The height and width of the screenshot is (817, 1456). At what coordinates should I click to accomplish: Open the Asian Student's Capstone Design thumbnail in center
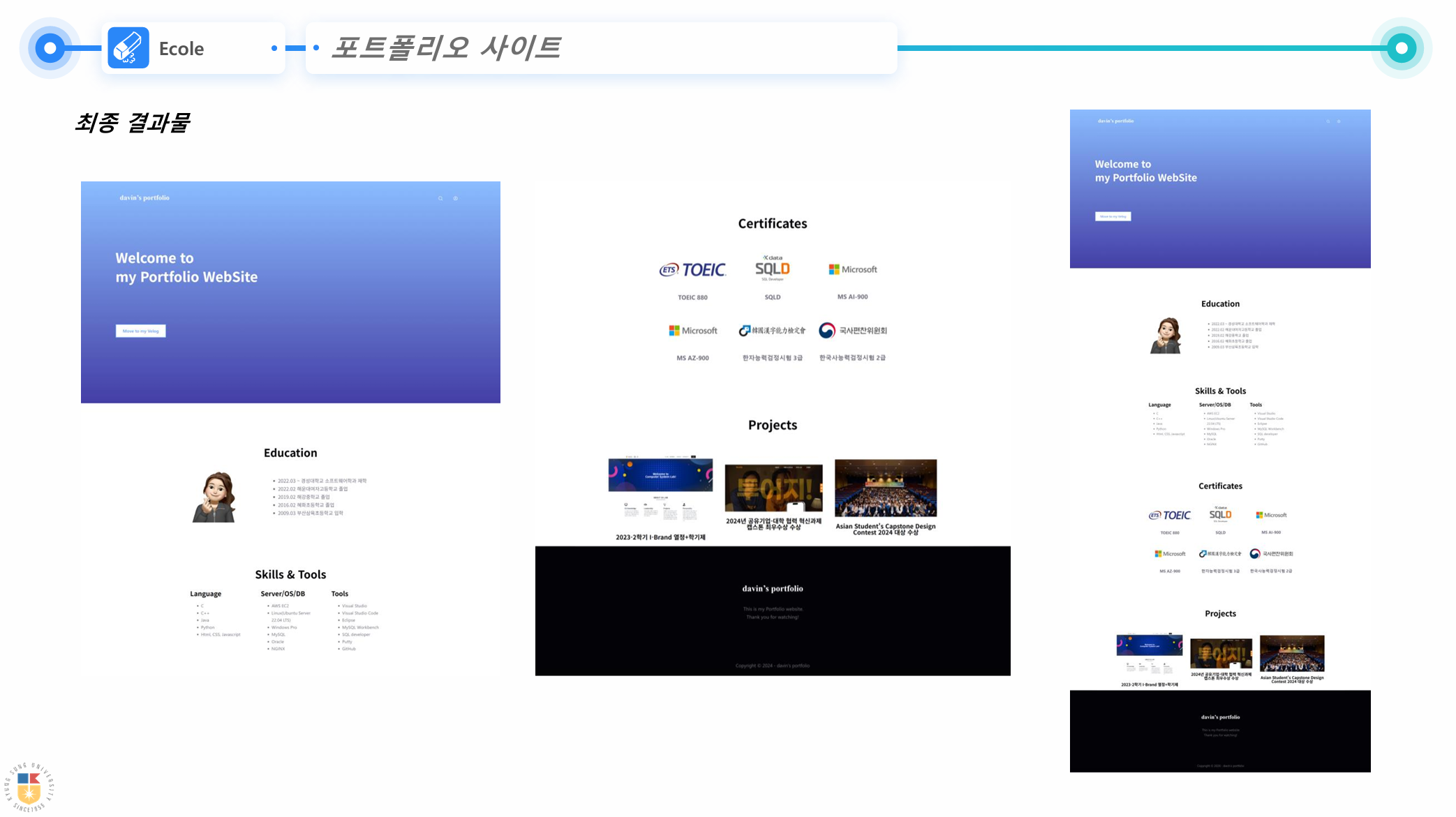(885, 488)
